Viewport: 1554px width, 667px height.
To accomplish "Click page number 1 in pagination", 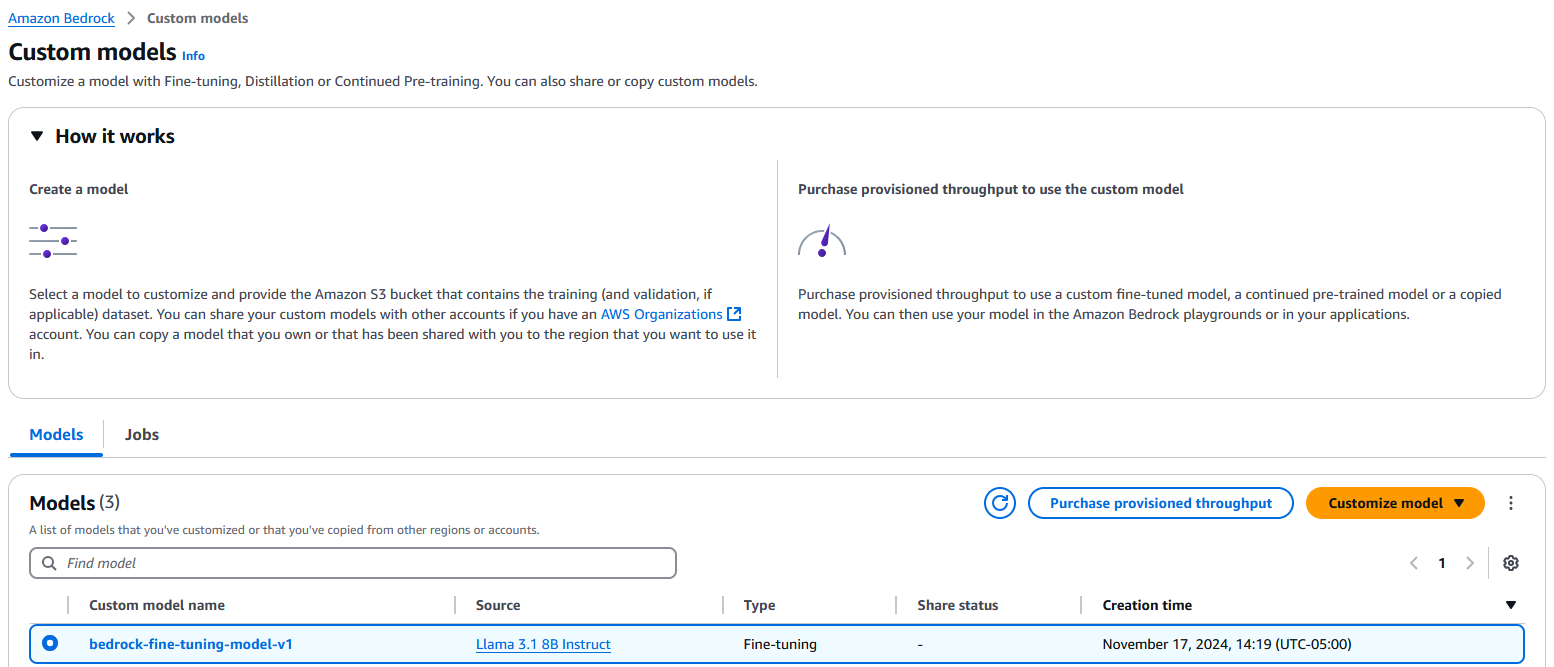I will point(1442,563).
